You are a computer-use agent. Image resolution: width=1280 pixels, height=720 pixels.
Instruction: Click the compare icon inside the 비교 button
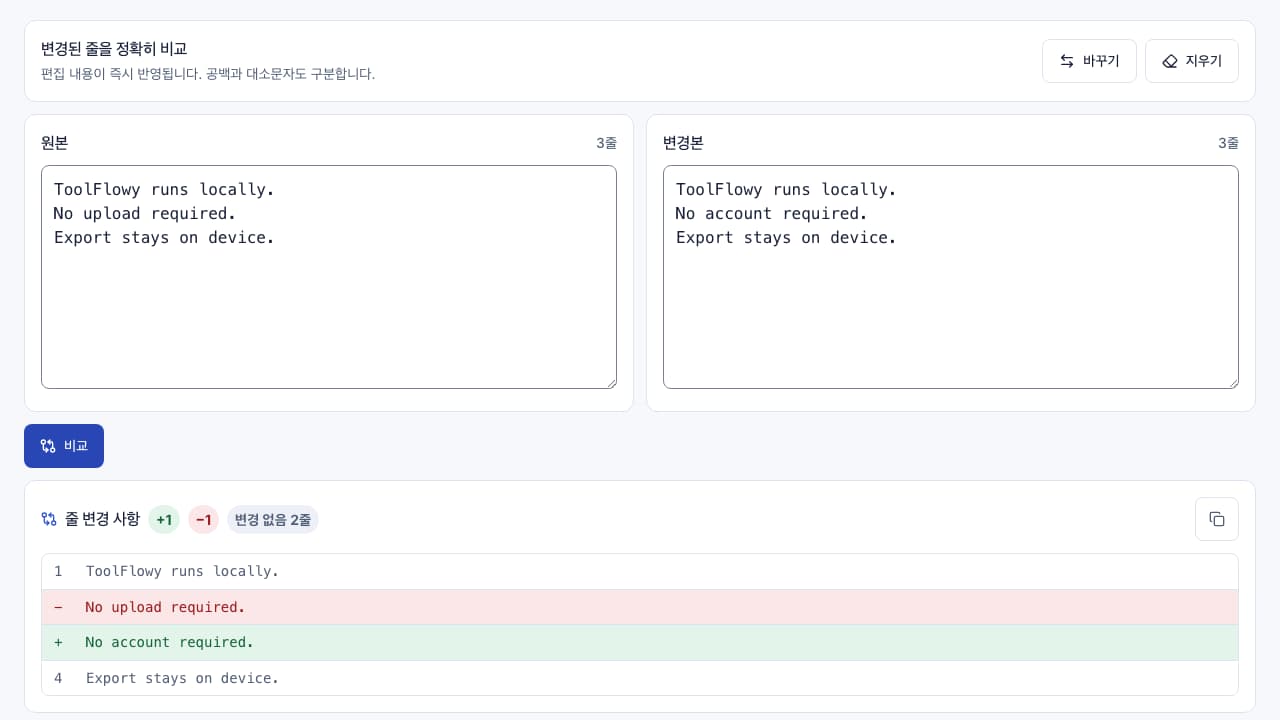click(48, 446)
